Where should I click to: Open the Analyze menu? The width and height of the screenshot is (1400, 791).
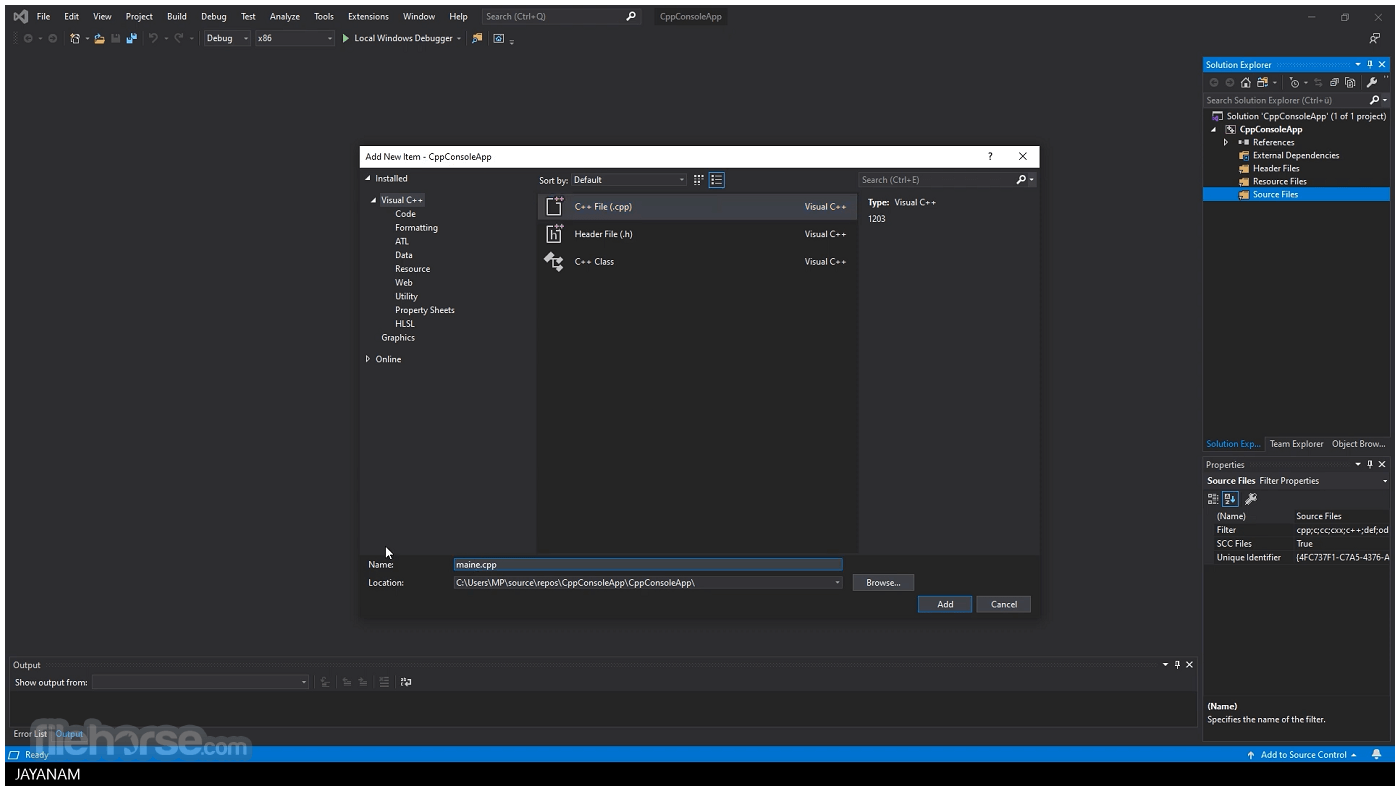click(x=285, y=16)
